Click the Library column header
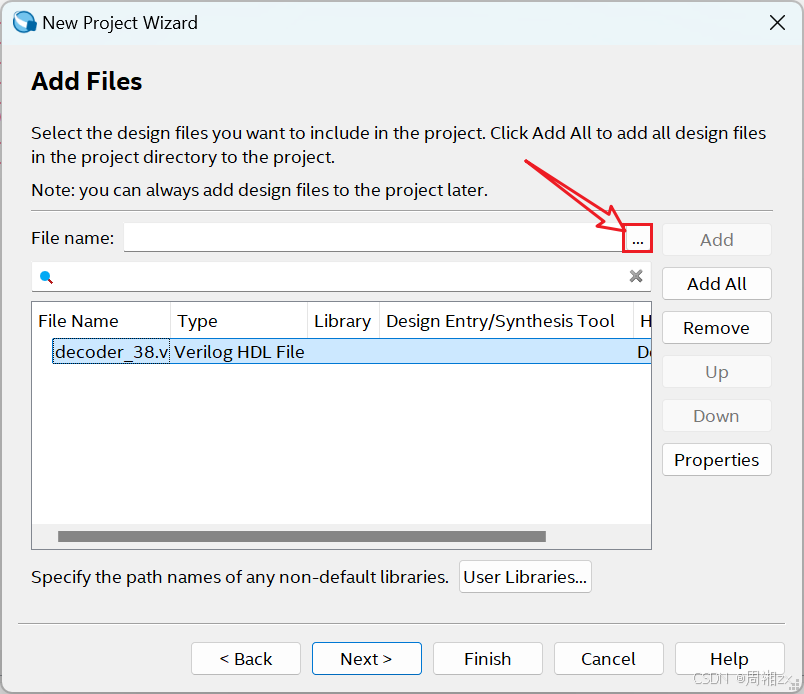This screenshot has width=804, height=694. (343, 321)
